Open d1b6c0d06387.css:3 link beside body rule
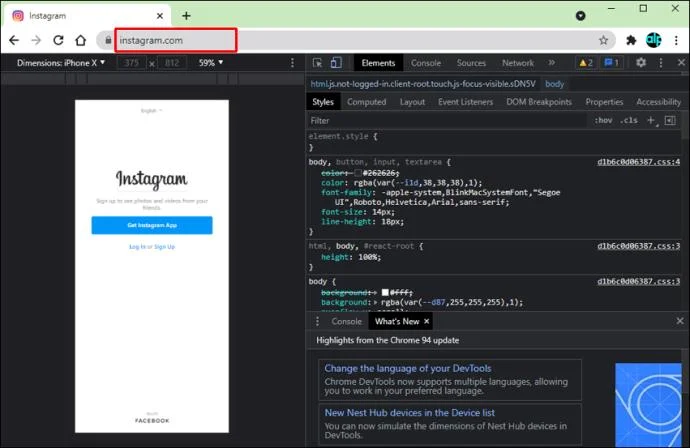 [638, 281]
